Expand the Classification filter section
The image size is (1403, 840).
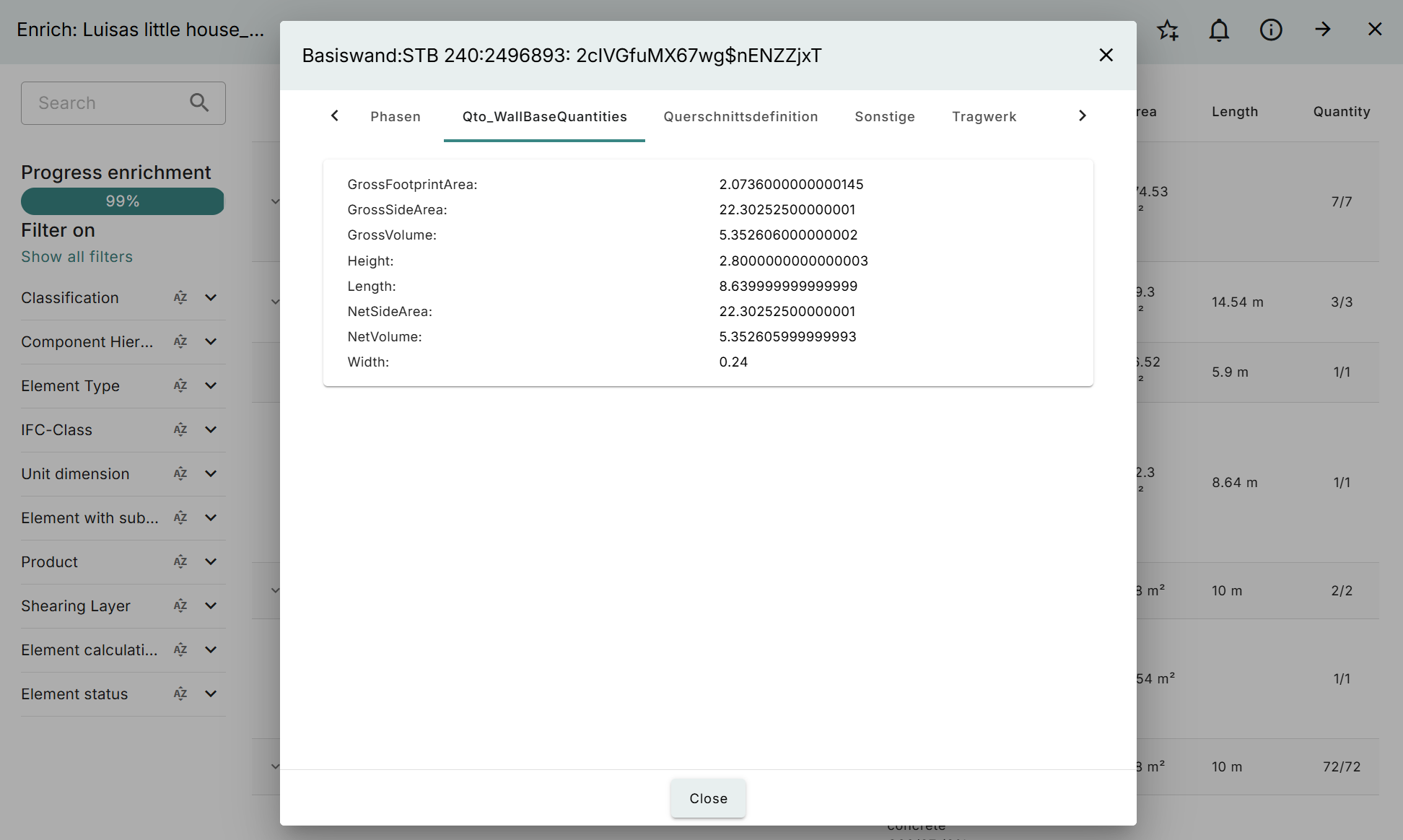pos(211,297)
